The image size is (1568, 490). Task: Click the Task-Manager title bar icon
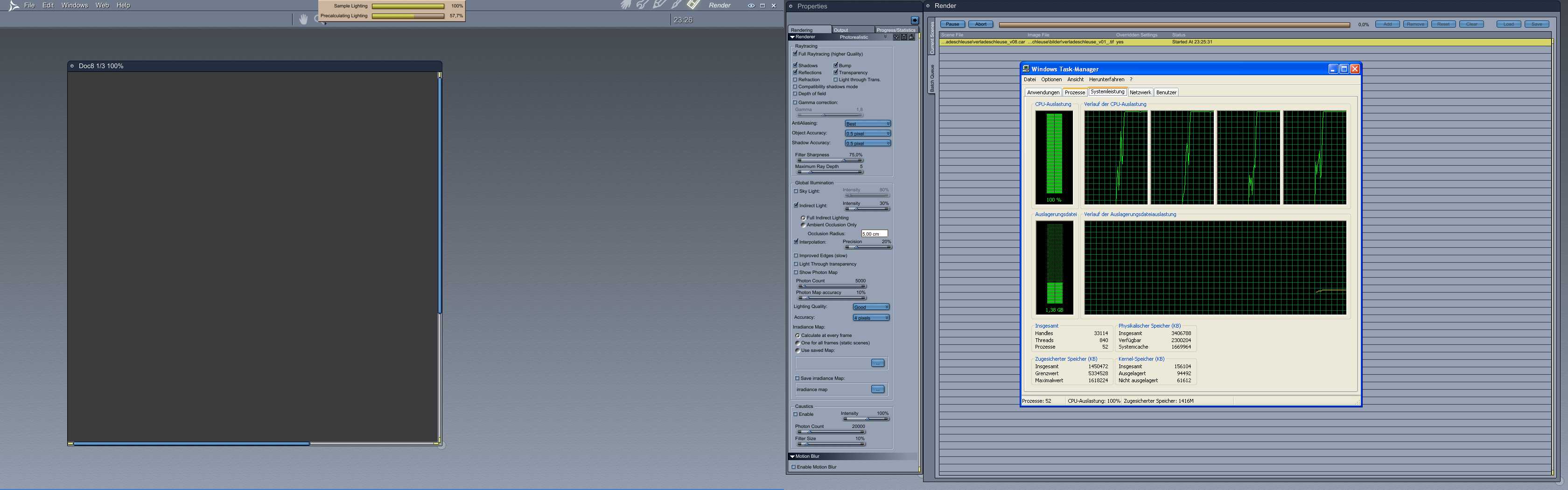tap(1026, 69)
